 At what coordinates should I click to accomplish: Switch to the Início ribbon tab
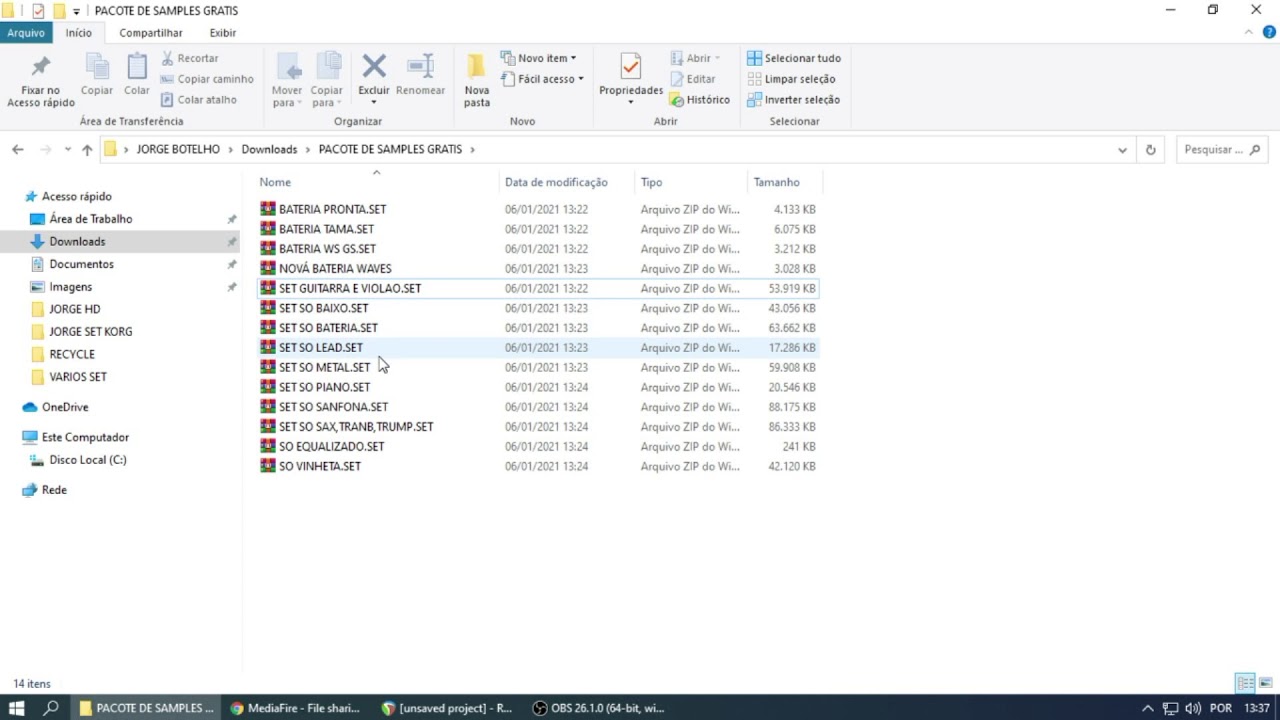pyautogui.click(x=78, y=33)
